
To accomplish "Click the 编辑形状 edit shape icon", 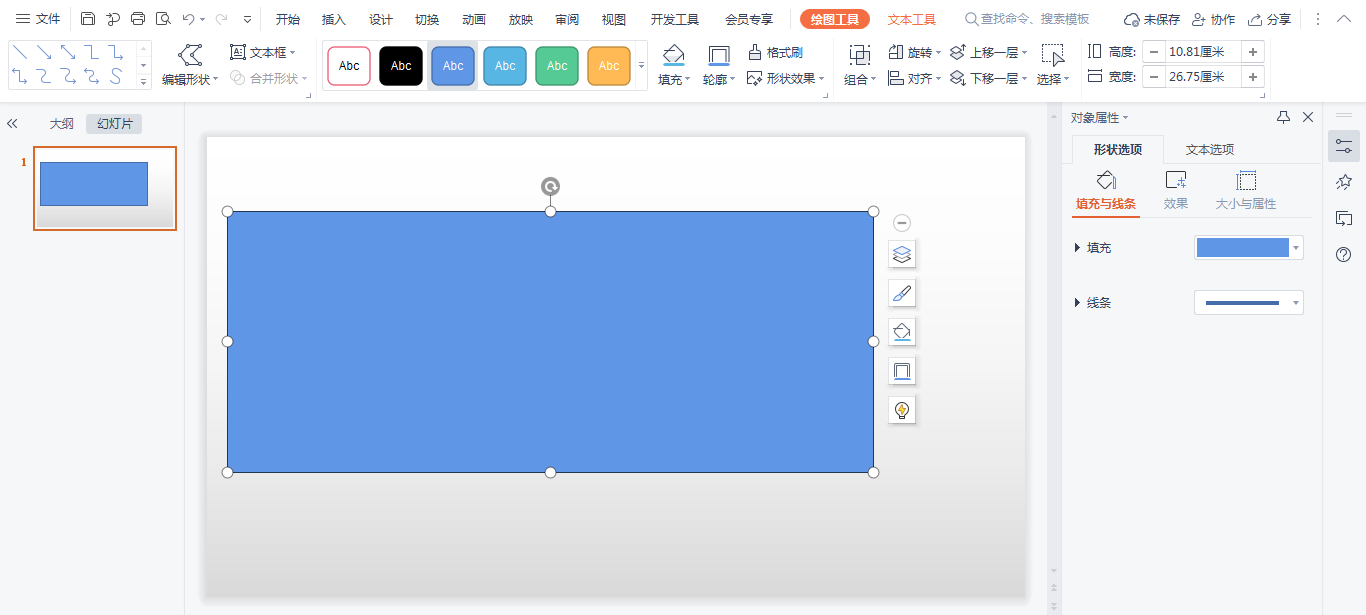I will (x=189, y=55).
